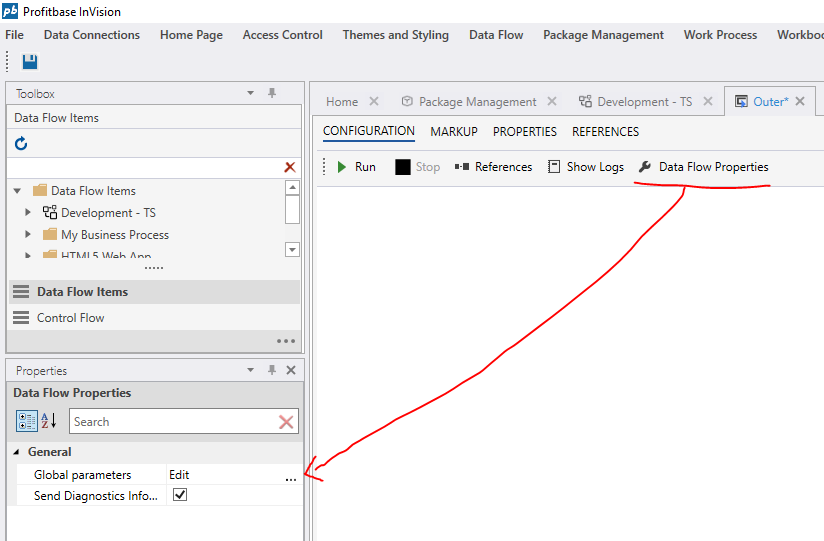Click the Save disk icon in toolbar

(x=29, y=62)
